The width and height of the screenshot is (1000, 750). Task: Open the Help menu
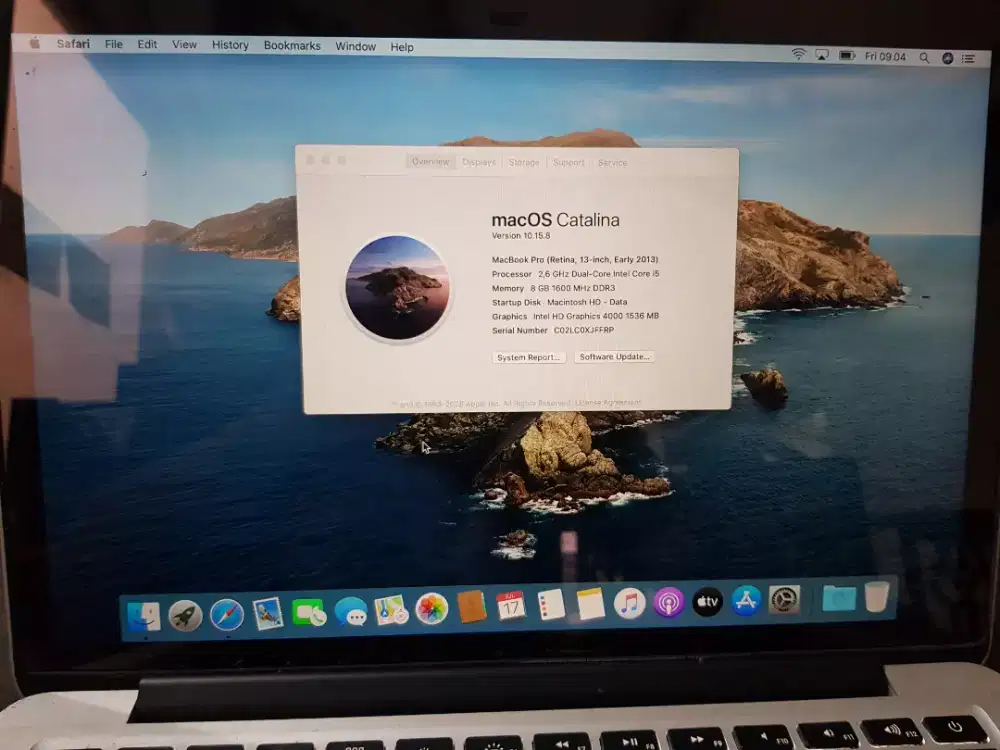coord(402,47)
